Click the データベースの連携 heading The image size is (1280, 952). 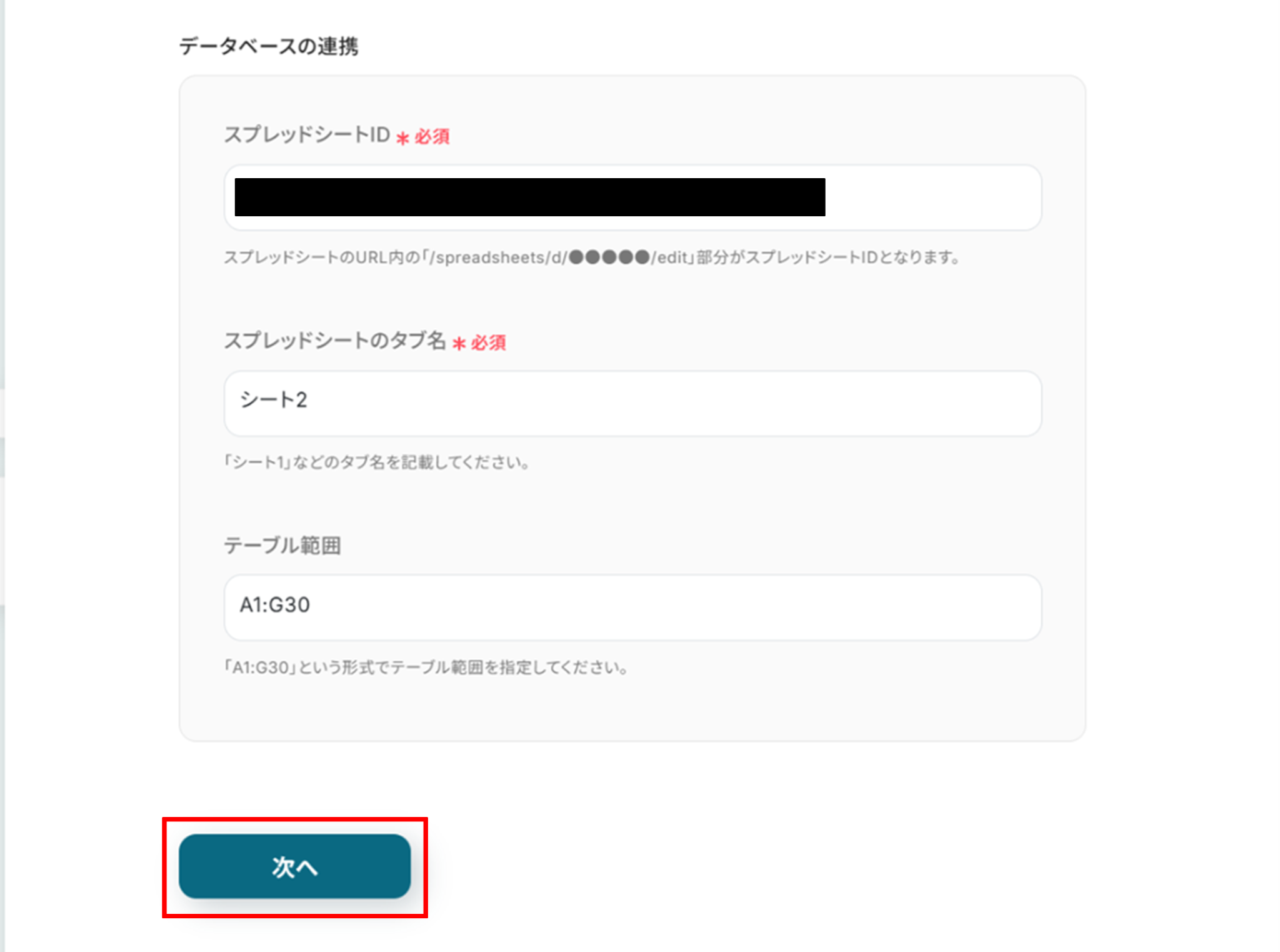[269, 46]
